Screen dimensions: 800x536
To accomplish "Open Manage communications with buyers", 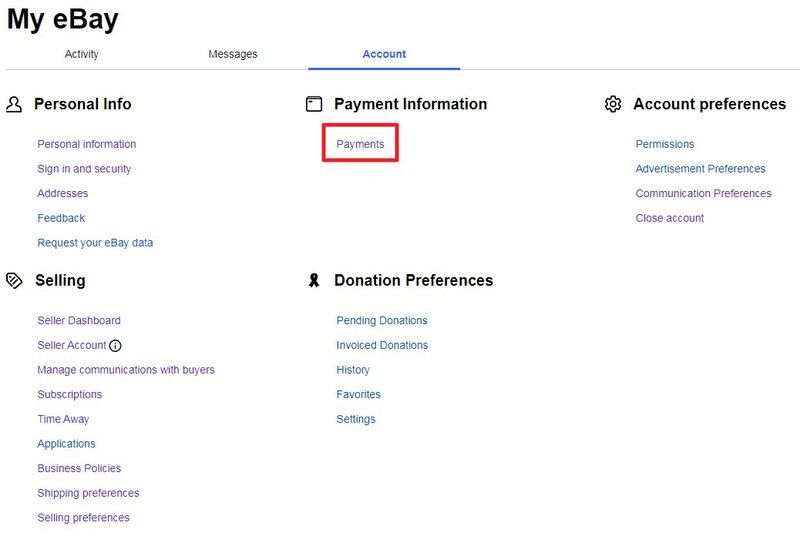I will (x=126, y=370).
